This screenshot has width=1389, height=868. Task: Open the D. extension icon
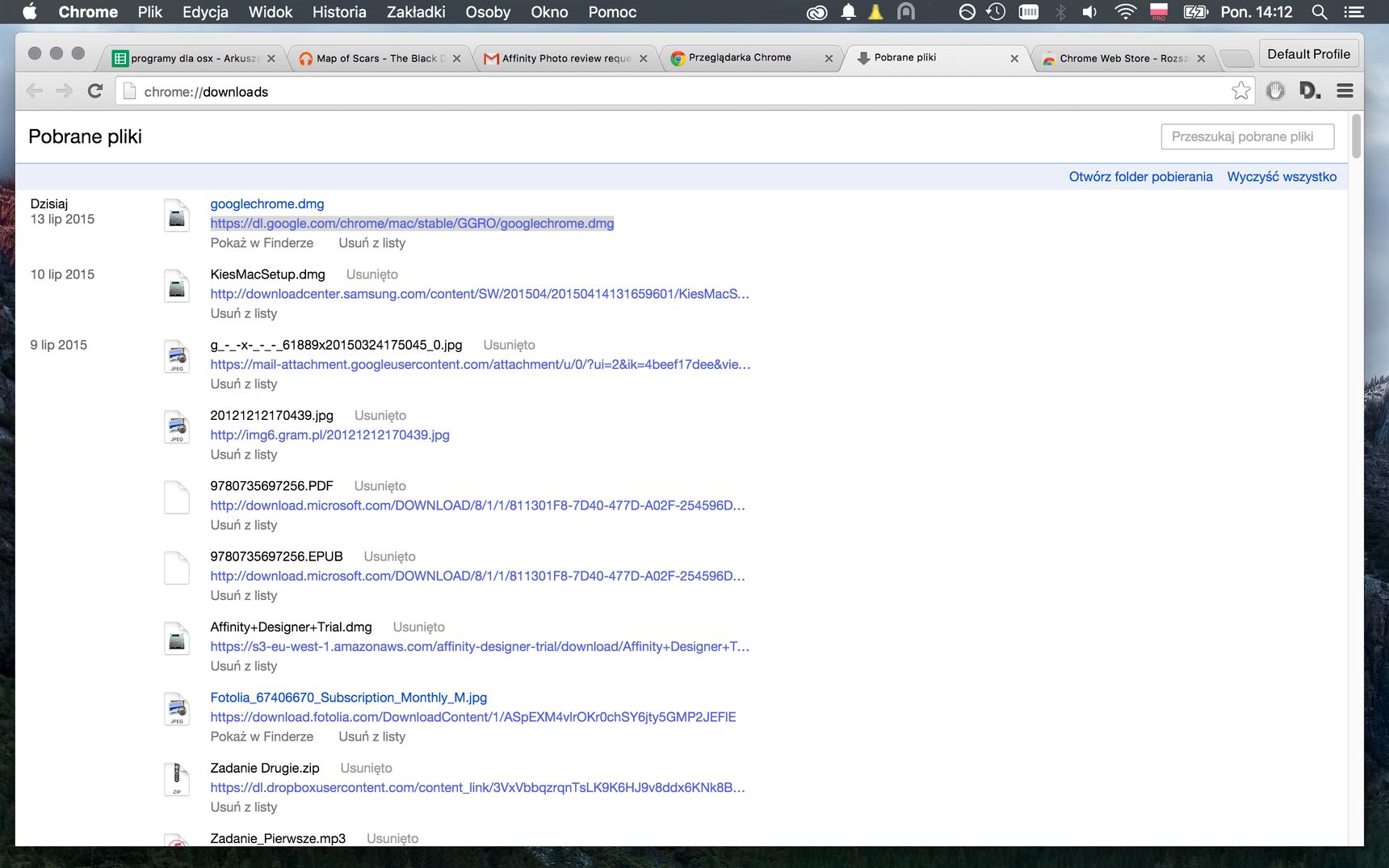click(x=1310, y=90)
